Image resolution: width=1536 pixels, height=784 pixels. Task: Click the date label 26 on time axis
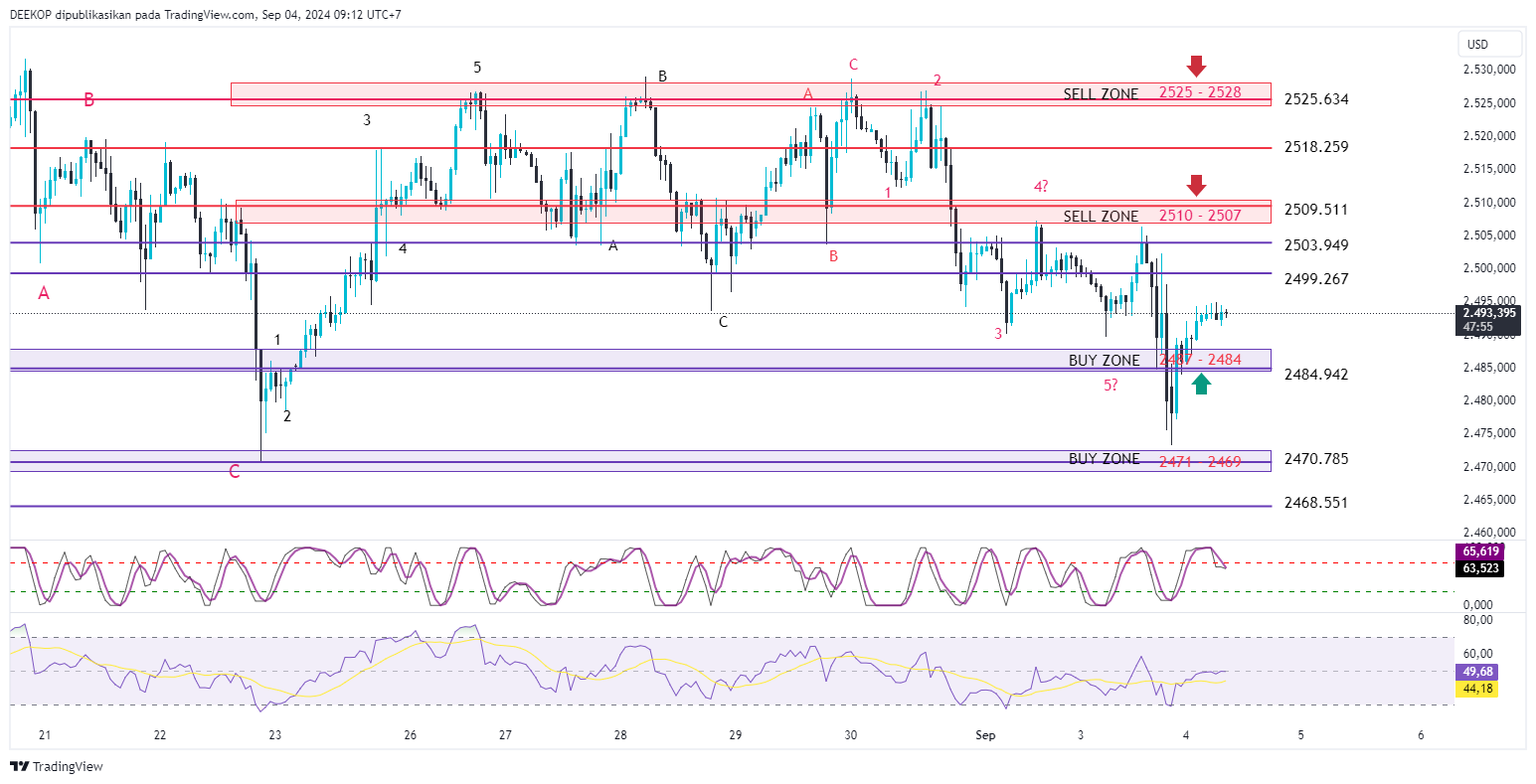point(411,735)
